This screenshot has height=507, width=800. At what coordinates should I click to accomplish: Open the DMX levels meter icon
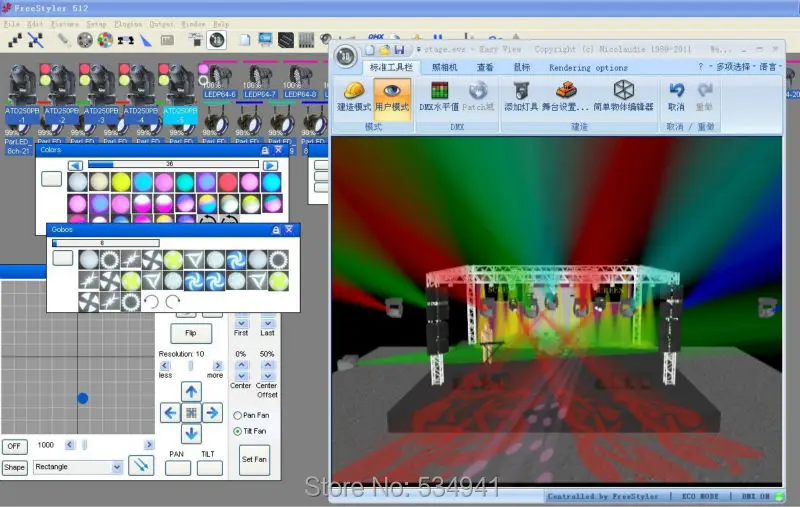439,91
